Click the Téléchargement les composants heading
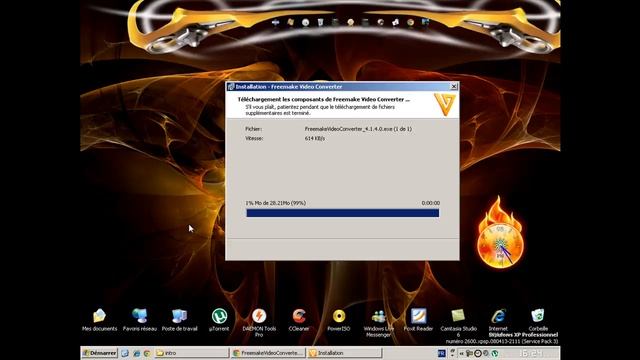640x360 pixels. pos(324,99)
